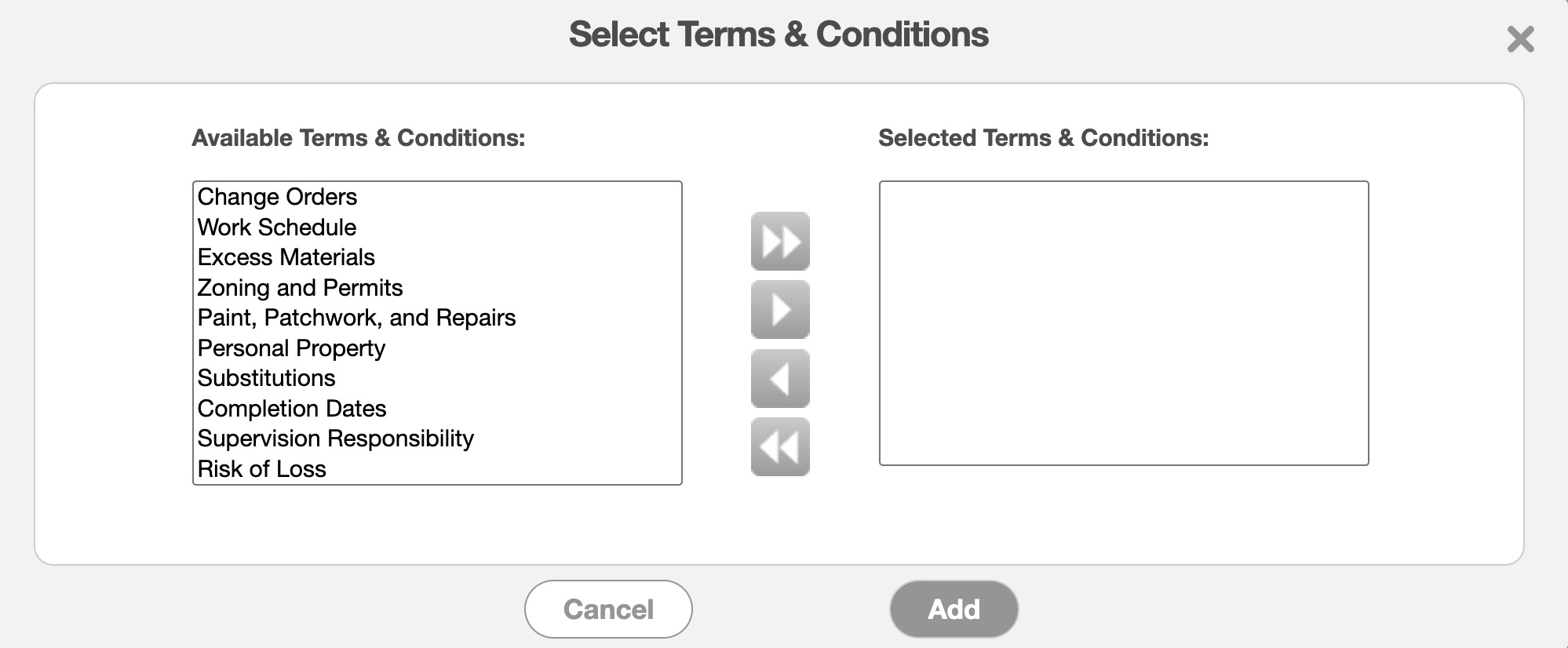Screen dimensions: 1568x648
Task: Click the Add button
Action: click(x=954, y=609)
